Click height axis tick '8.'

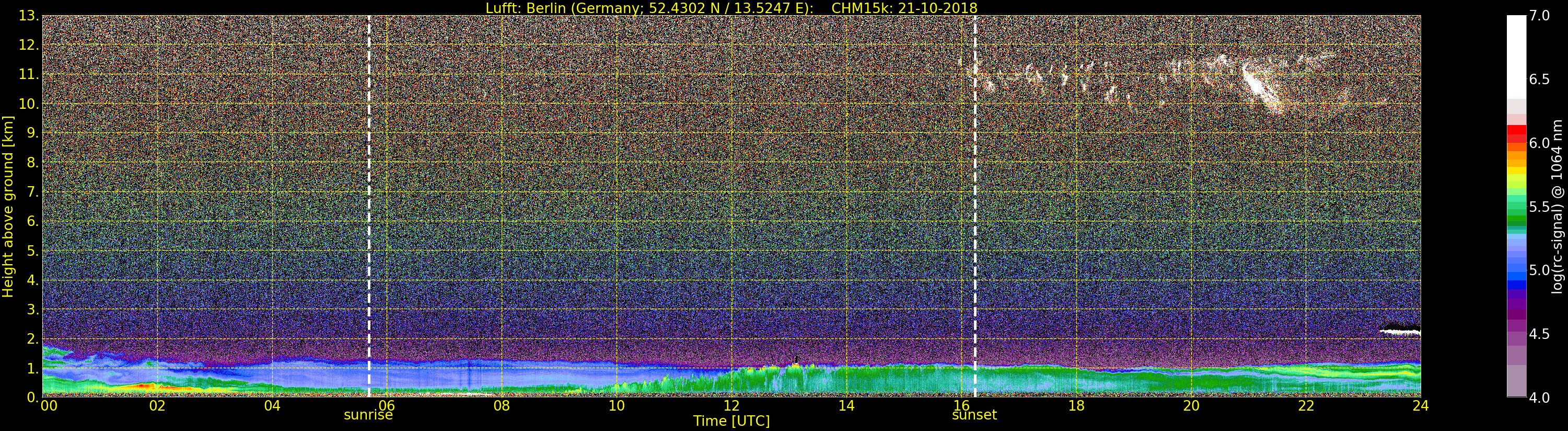point(33,163)
